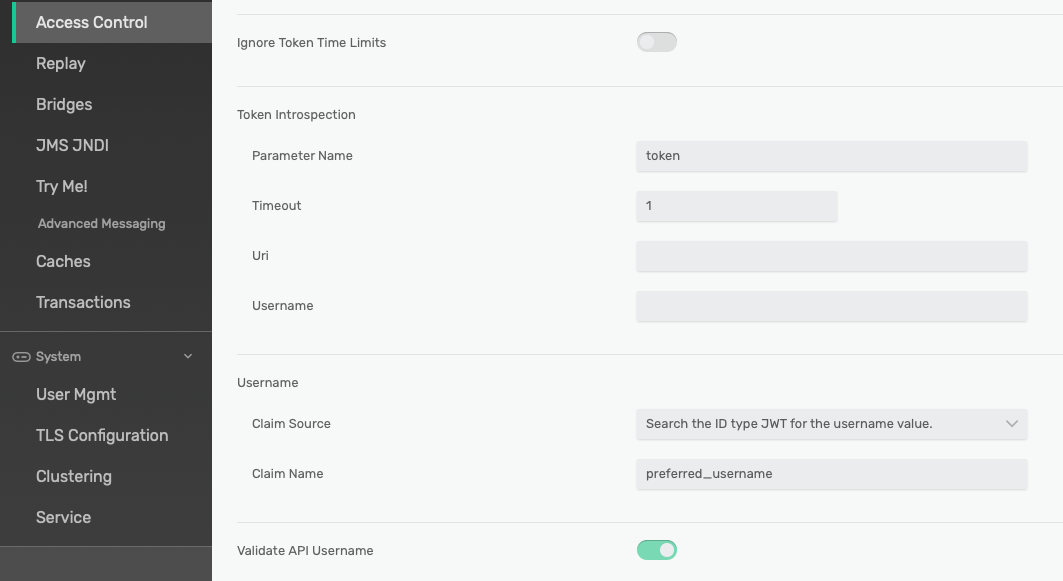Click the Parameter Name label
This screenshot has width=1063, height=581.
pos(302,156)
